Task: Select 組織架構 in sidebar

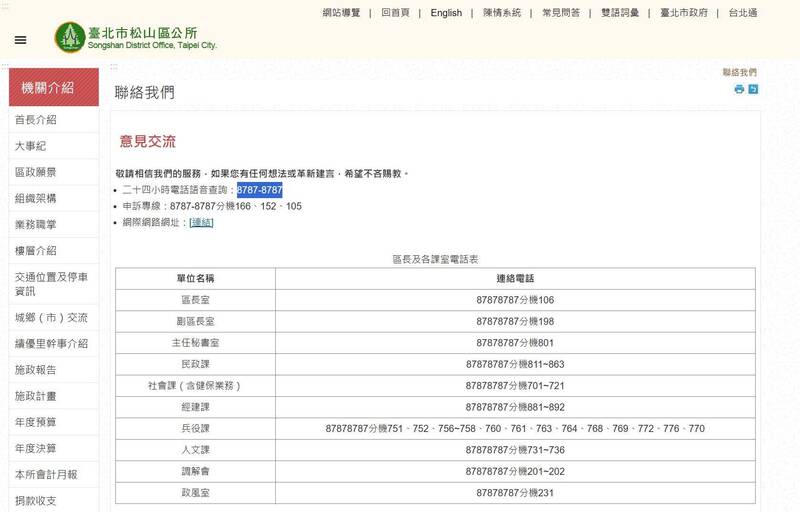Action: coord(35,198)
